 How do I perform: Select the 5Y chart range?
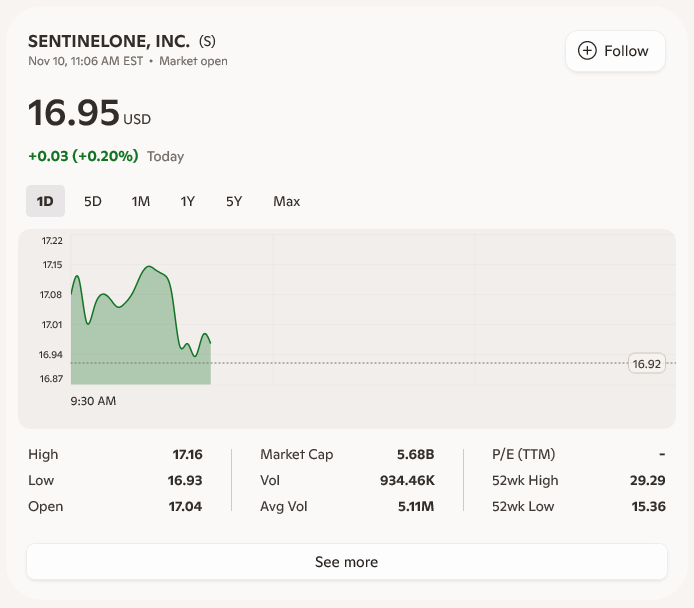234,201
